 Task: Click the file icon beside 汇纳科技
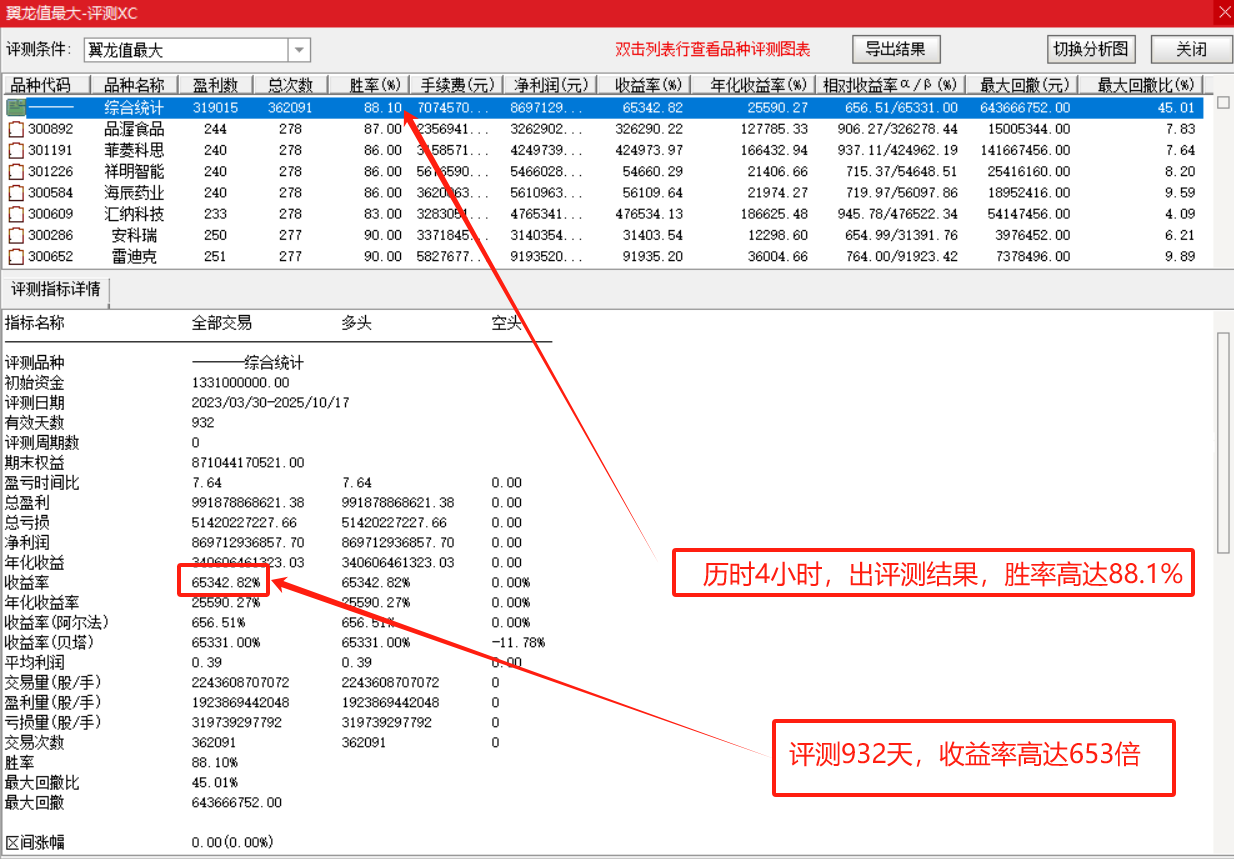pos(16,213)
